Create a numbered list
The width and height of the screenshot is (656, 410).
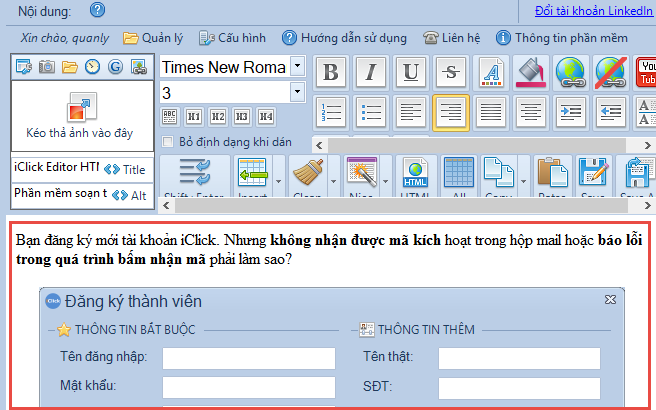point(331,113)
